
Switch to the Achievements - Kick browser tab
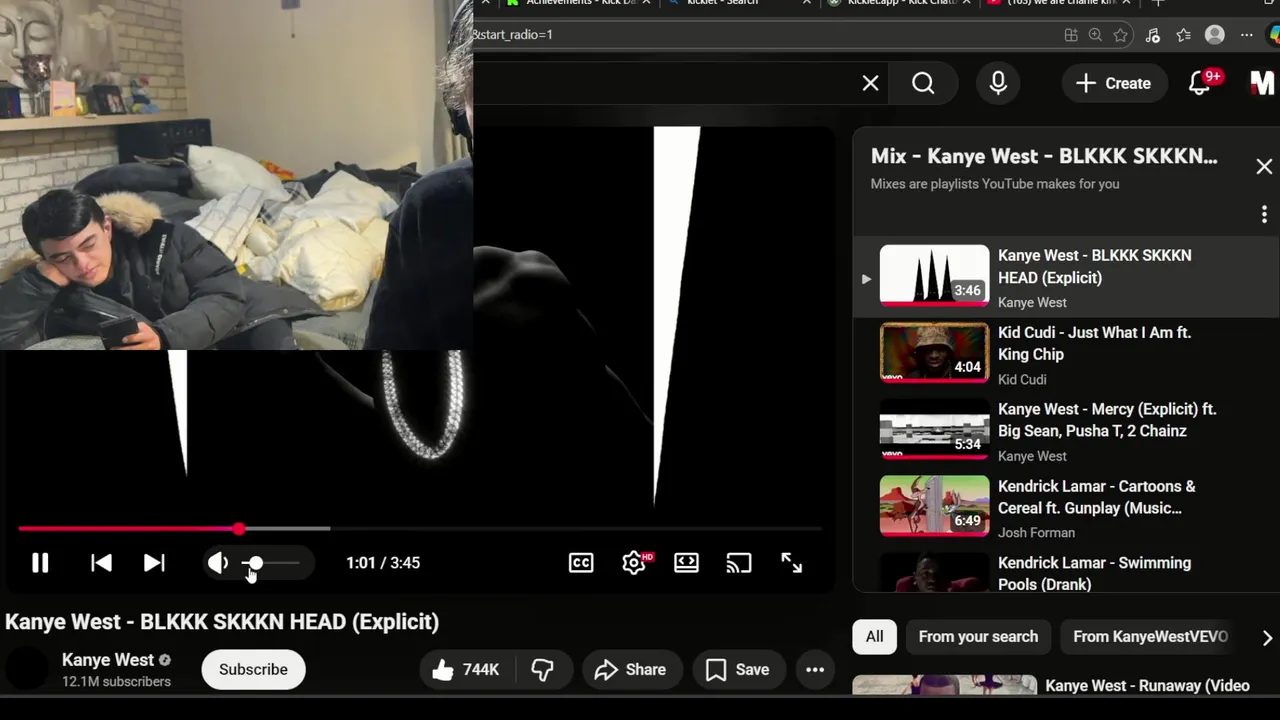coord(580,3)
